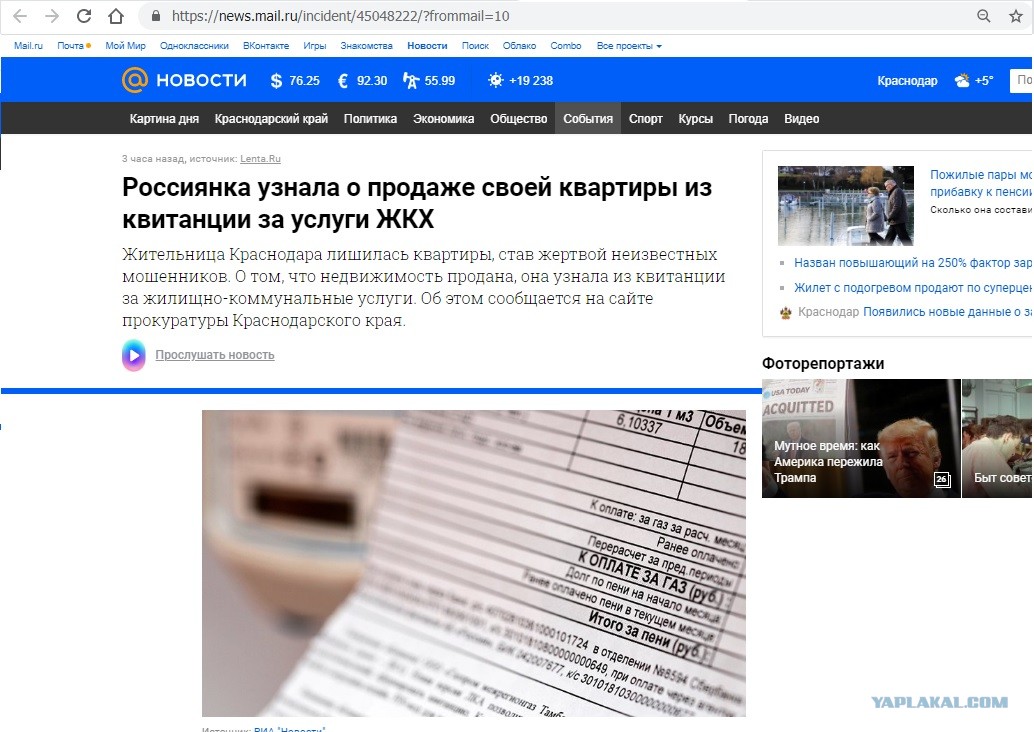The height and width of the screenshot is (732, 1034).
Task: Switch to Общество section
Action: pyautogui.click(x=518, y=119)
